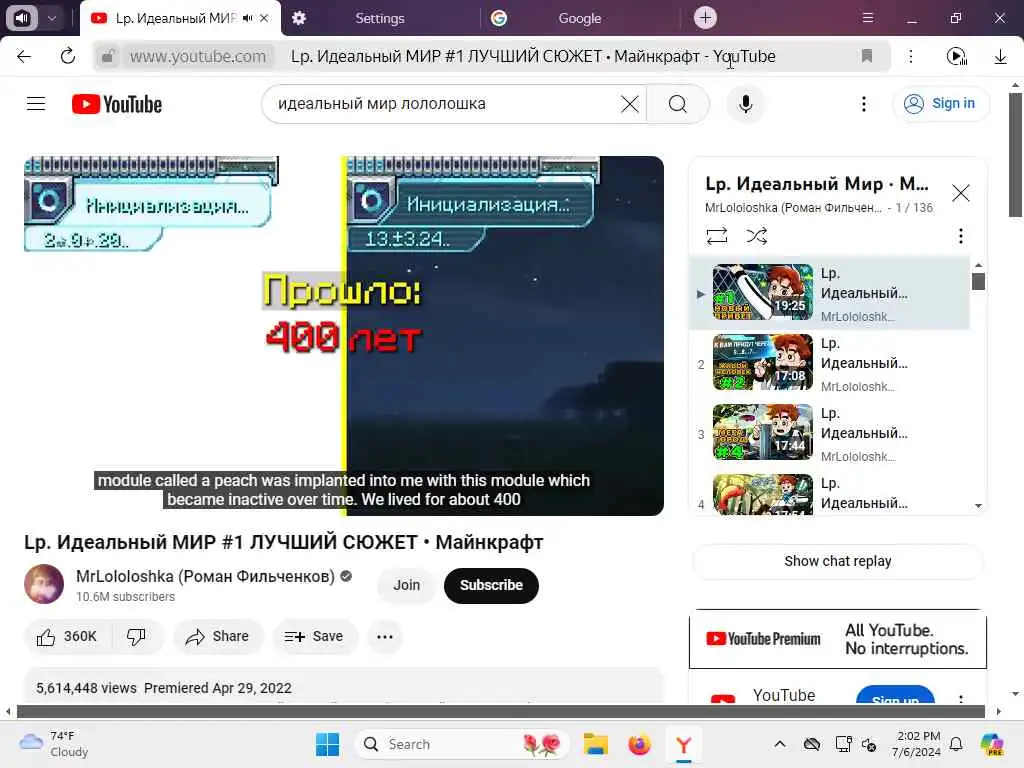Open Yandex Browser taskbar icon
1024x768 pixels.
pos(683,744)
